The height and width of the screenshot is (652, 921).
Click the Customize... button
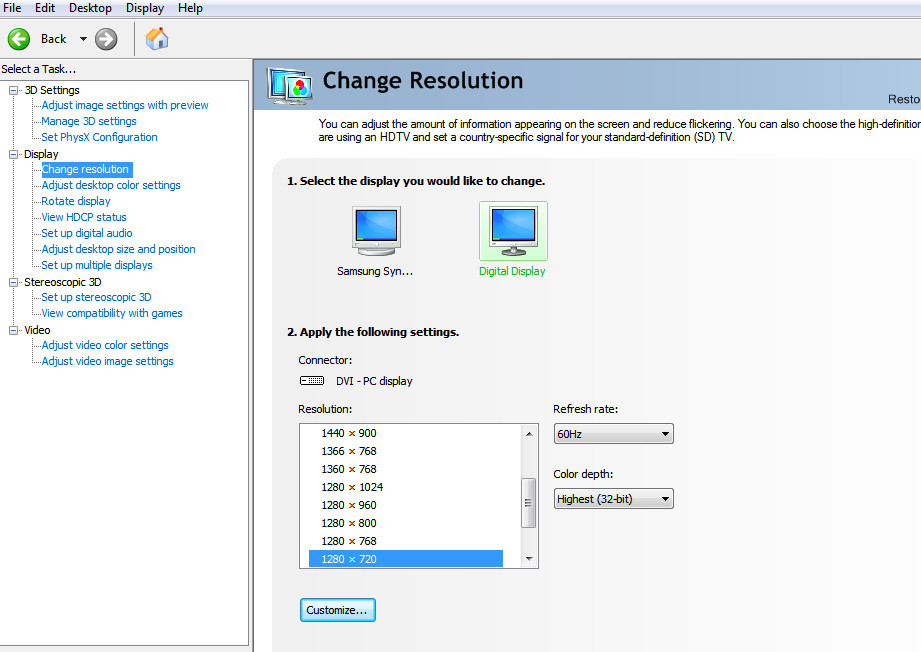point(338,610)
